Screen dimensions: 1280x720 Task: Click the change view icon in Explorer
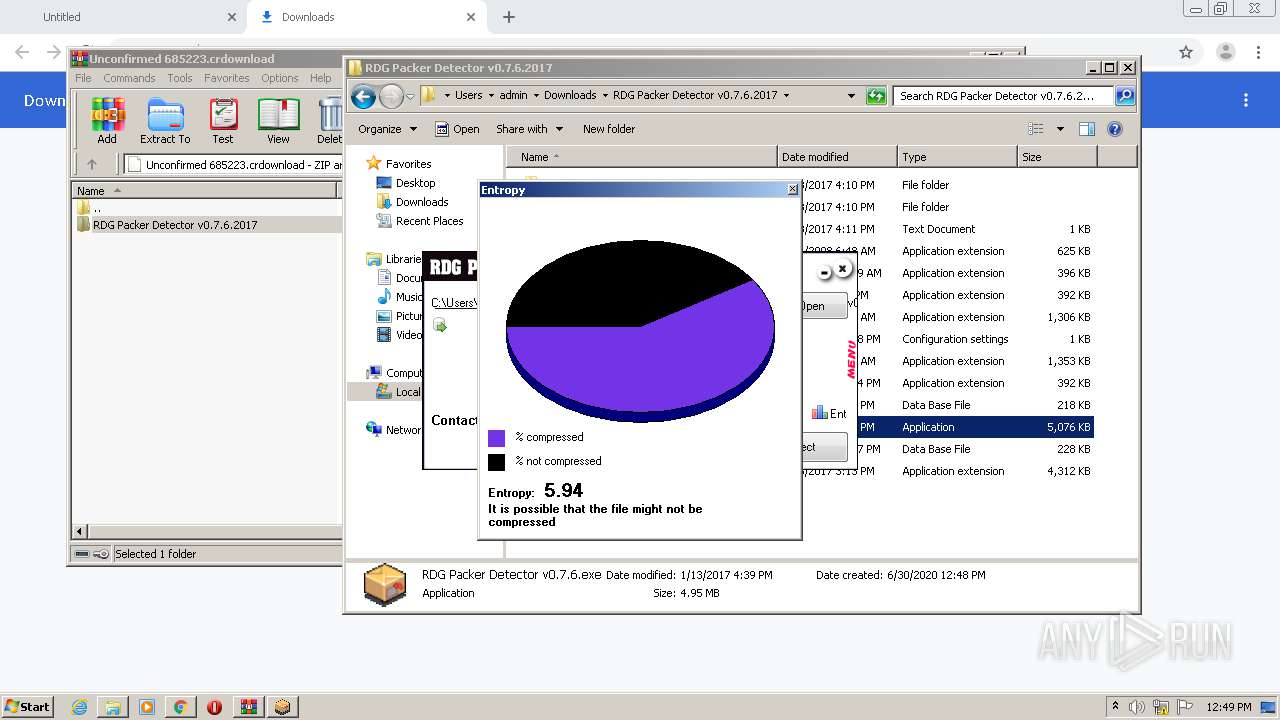[x=1036, y=129]
